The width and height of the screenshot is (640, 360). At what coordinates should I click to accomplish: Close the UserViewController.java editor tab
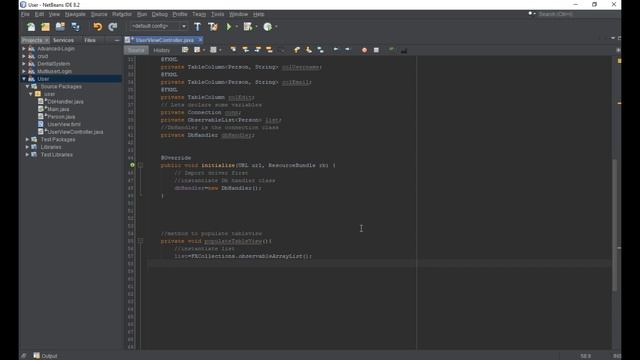tap(200, 40)
